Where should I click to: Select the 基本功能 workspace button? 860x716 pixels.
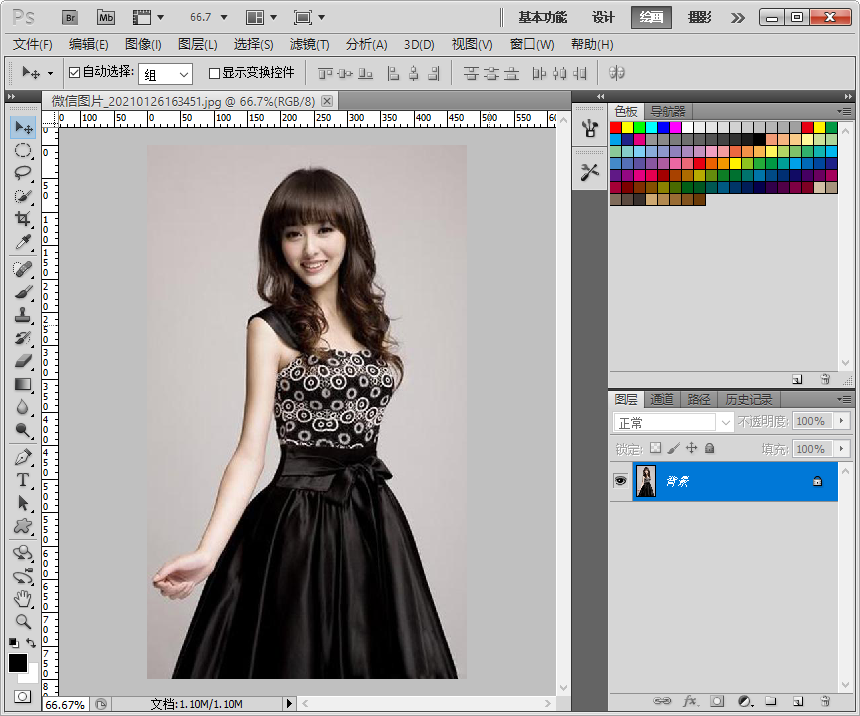tap(542, 18)
